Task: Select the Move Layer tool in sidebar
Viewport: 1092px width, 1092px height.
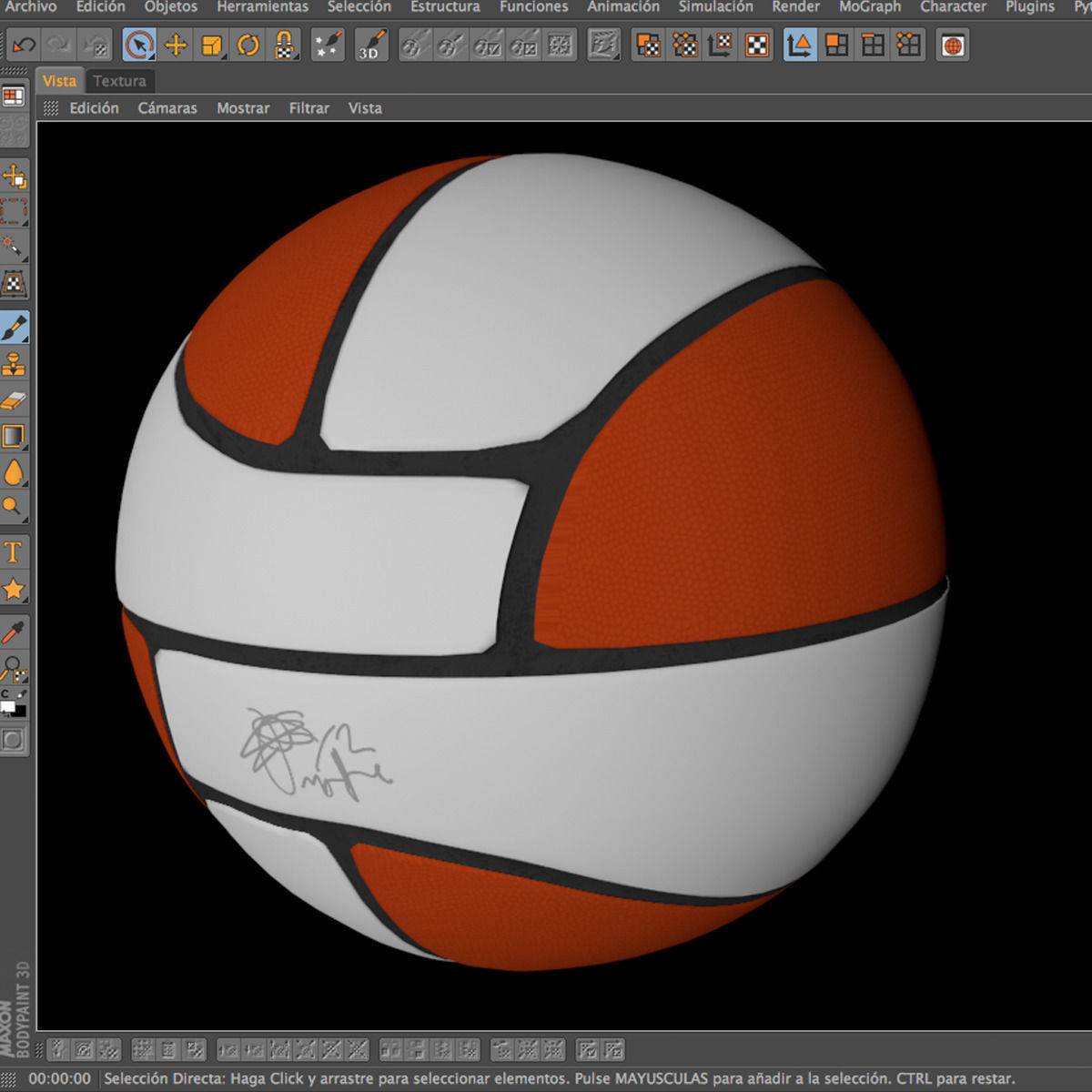Action: click(x=14, y=177)
